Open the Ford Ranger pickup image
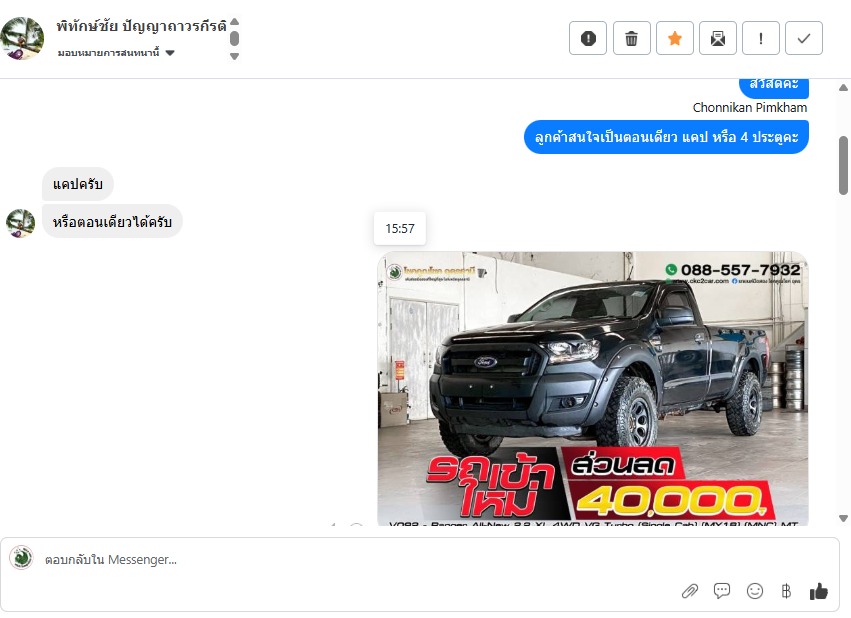 pos(593,388)
